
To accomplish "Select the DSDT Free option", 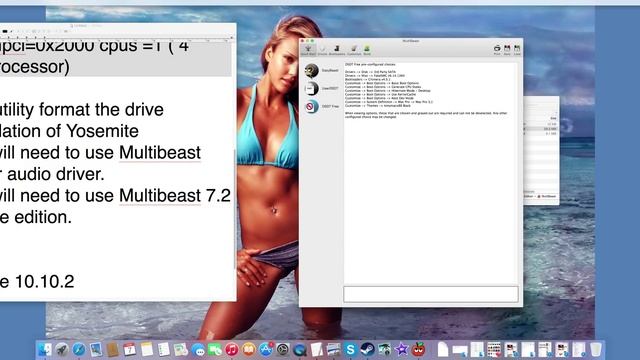I will [322, 106].
